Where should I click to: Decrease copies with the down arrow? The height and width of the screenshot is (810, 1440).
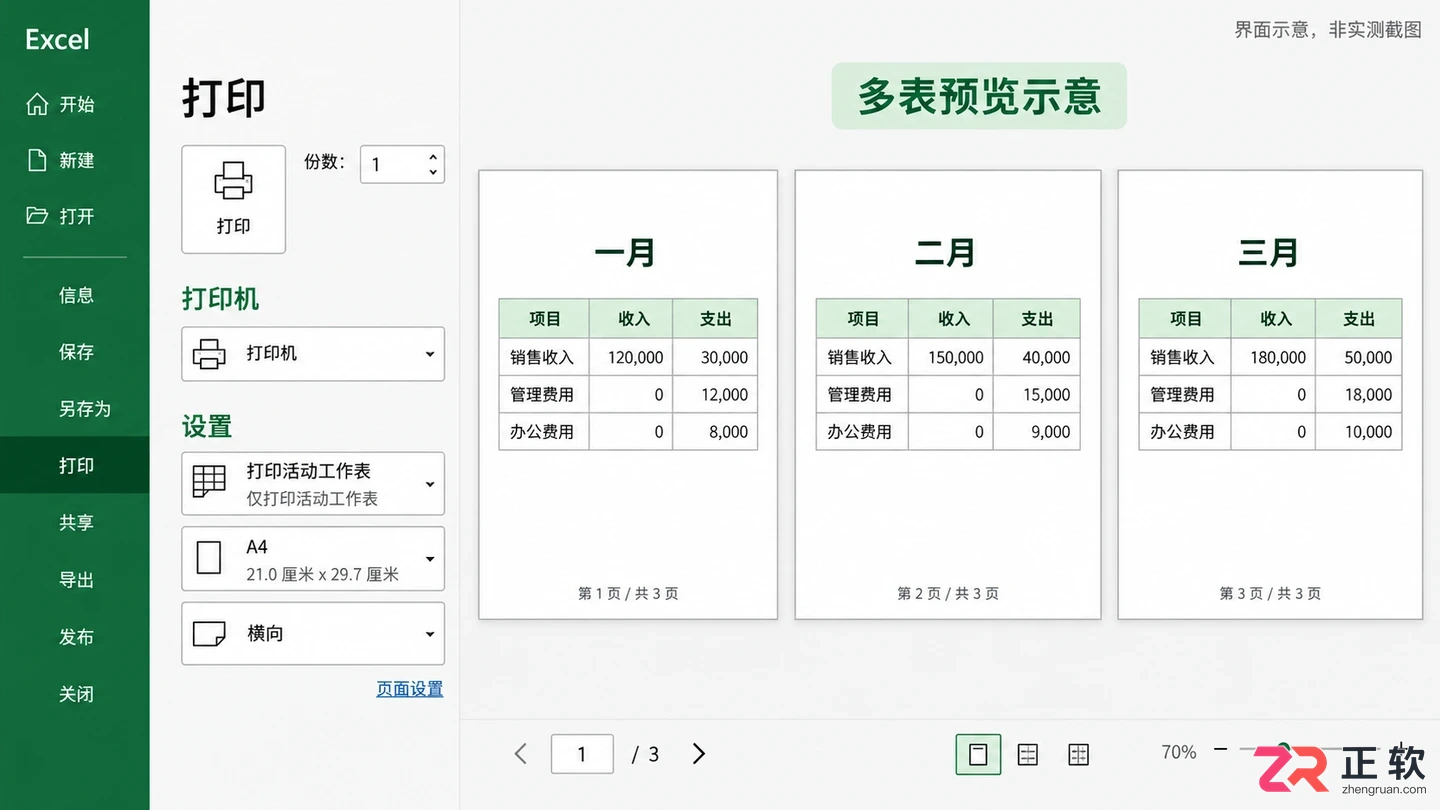[x=433, y=172]
